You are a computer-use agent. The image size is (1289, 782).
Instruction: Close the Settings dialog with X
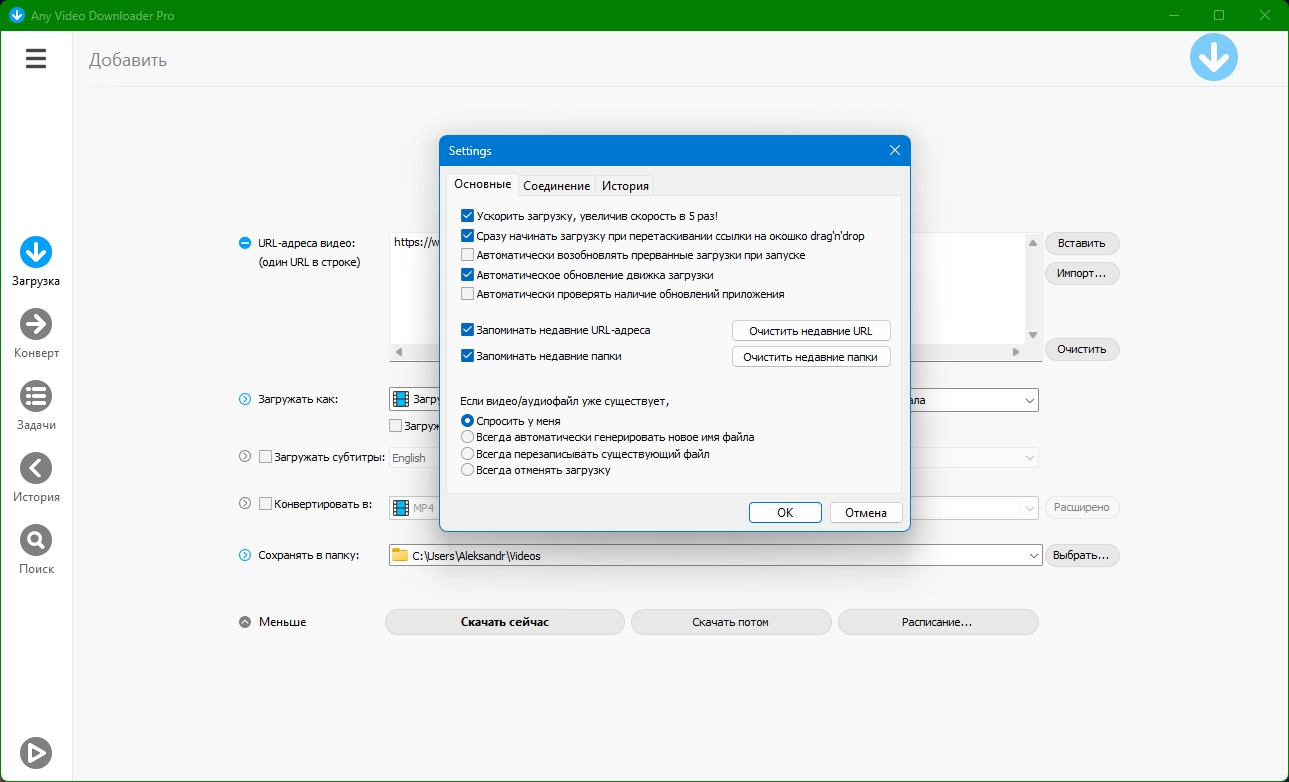(x=895, y=151)
